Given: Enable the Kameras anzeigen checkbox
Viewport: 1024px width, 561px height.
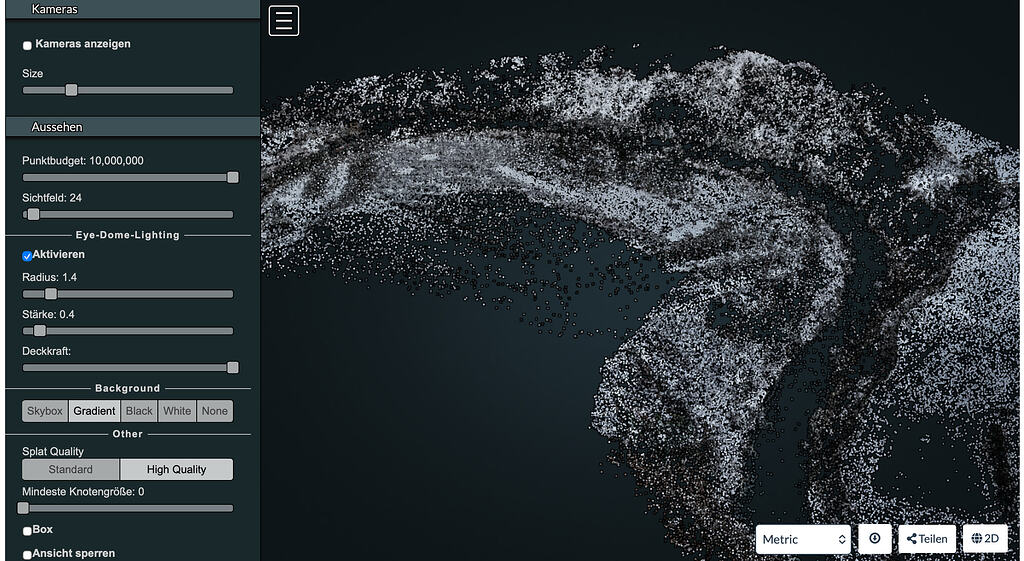Looking at the screenshot, I should pyautogui.click(x=27, y=45).
